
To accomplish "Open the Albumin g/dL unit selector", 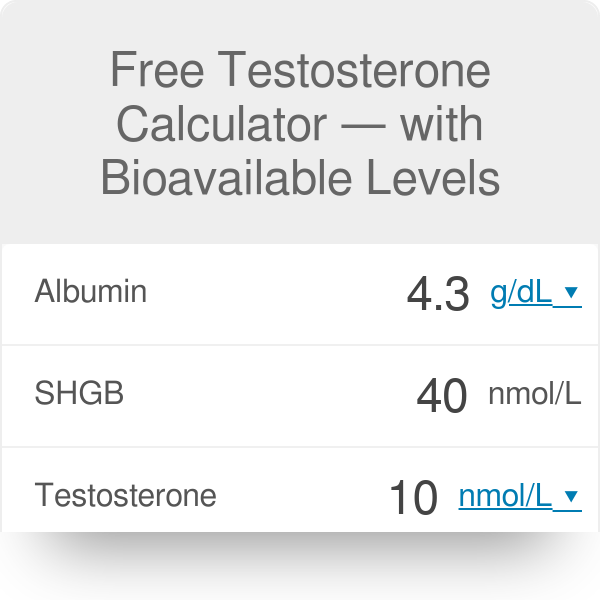I will tap(521, 292).
